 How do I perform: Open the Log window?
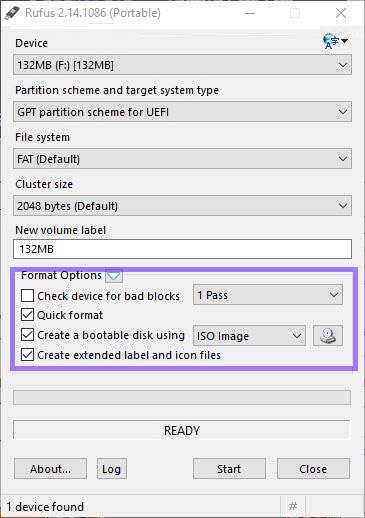(x=112, y=469)
